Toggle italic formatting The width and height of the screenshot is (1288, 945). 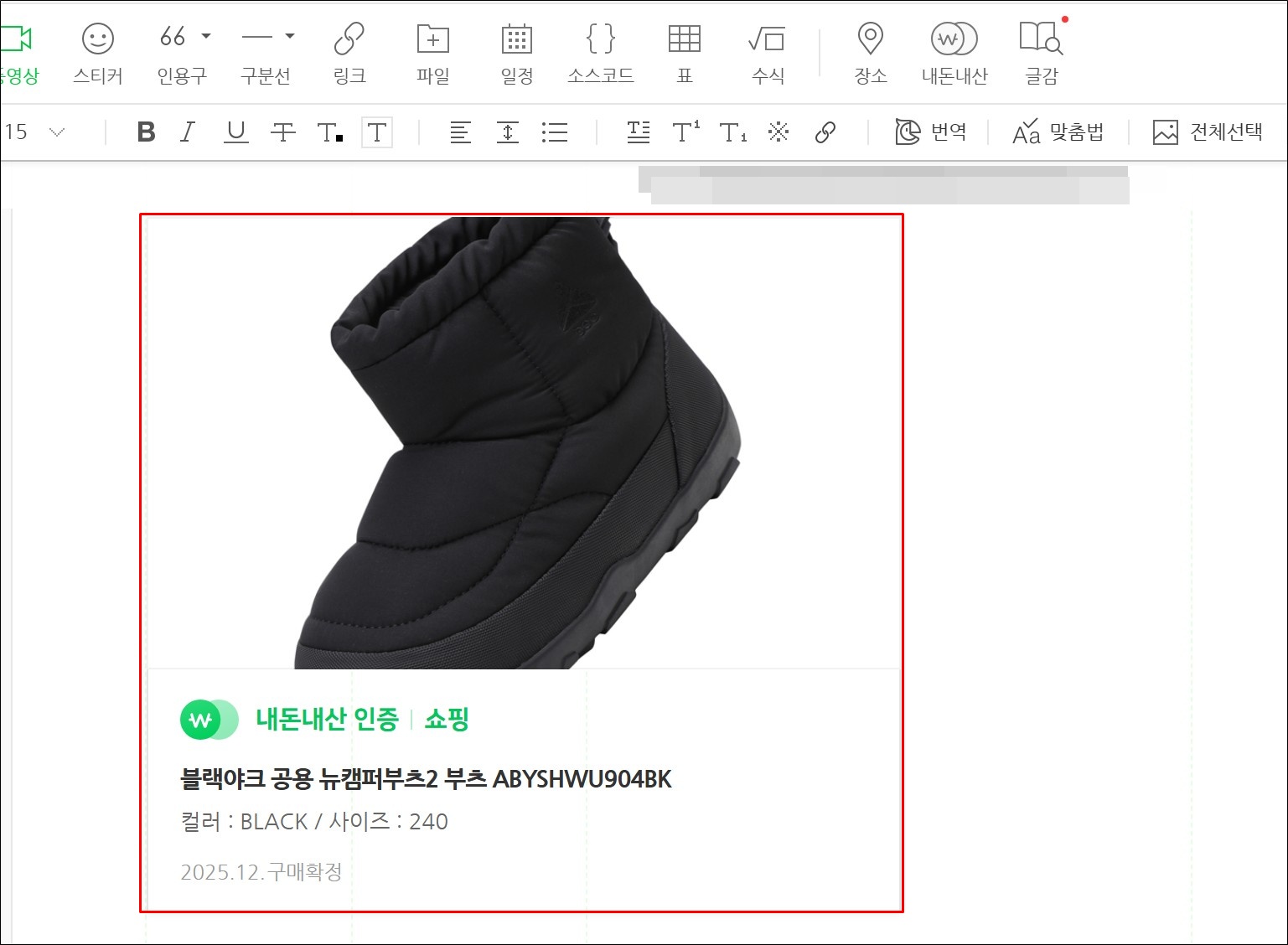click(189, 132)
